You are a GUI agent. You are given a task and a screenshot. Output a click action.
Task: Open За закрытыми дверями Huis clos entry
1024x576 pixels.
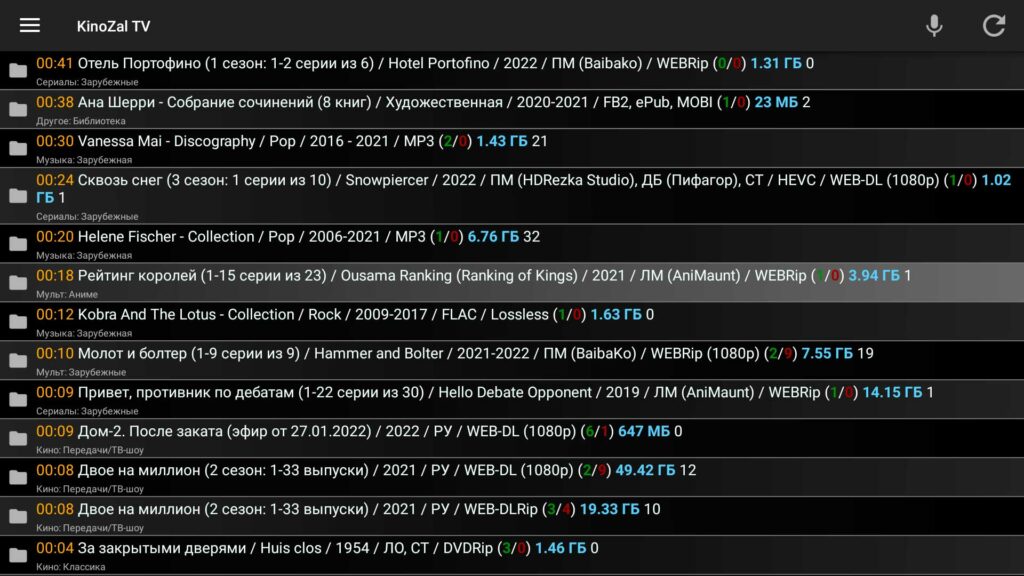pos(512,555)
